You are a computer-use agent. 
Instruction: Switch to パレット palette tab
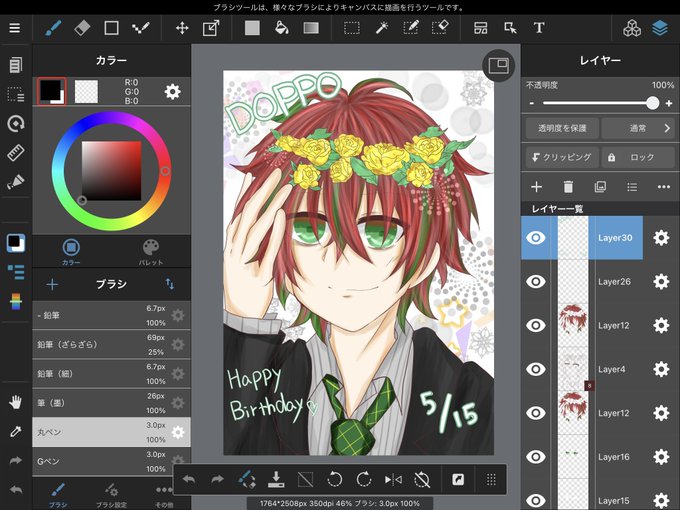[x=151, y=252]
